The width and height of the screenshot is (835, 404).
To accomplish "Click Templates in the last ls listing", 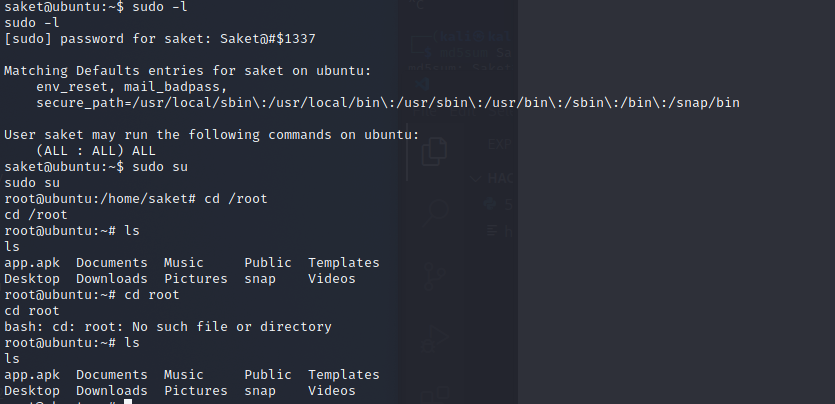I will tap(344, 375).
